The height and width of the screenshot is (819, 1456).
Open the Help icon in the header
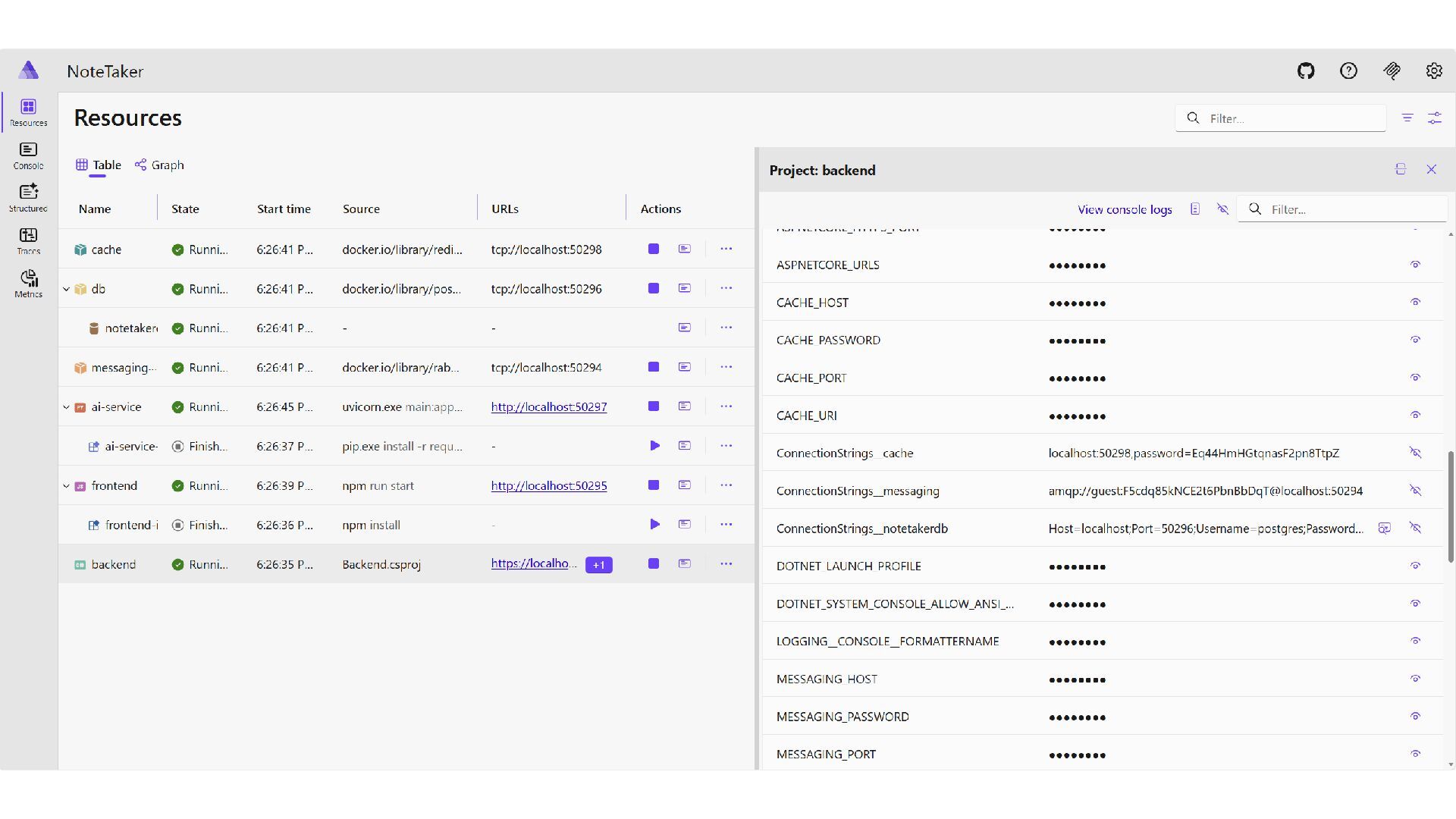(x=1348, y=71)
